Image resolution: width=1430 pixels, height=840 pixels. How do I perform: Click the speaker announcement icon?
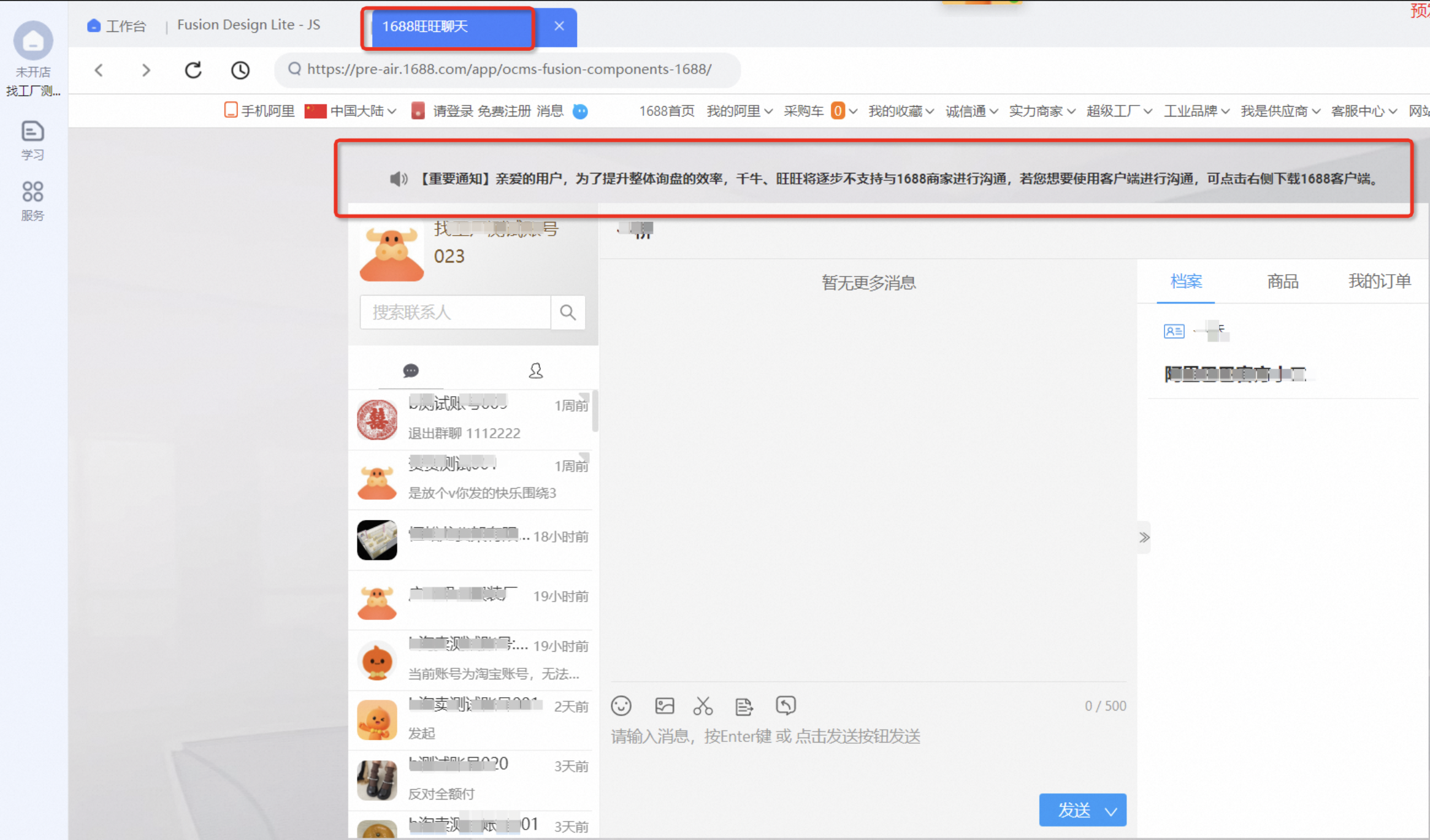[399, 178]
